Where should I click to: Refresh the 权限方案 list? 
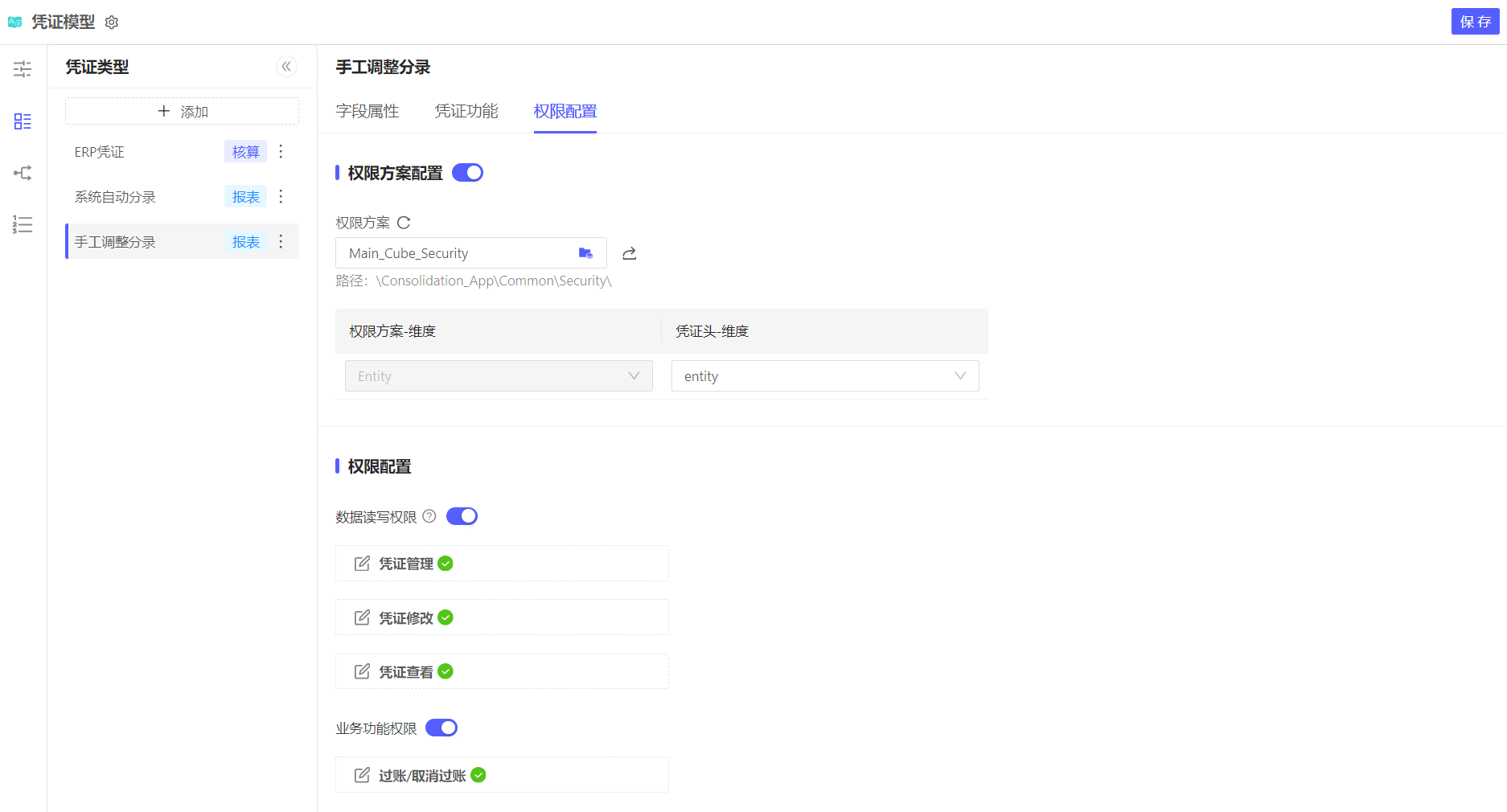coord(404,223)
